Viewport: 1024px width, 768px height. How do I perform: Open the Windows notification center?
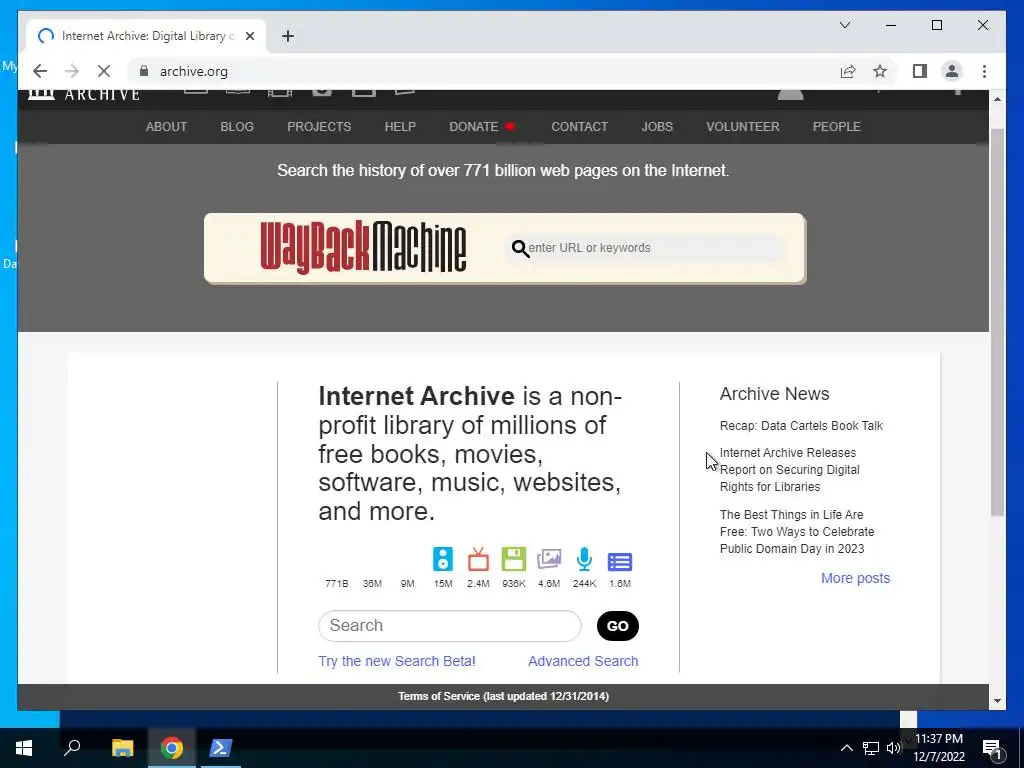(x=991, y=748)
